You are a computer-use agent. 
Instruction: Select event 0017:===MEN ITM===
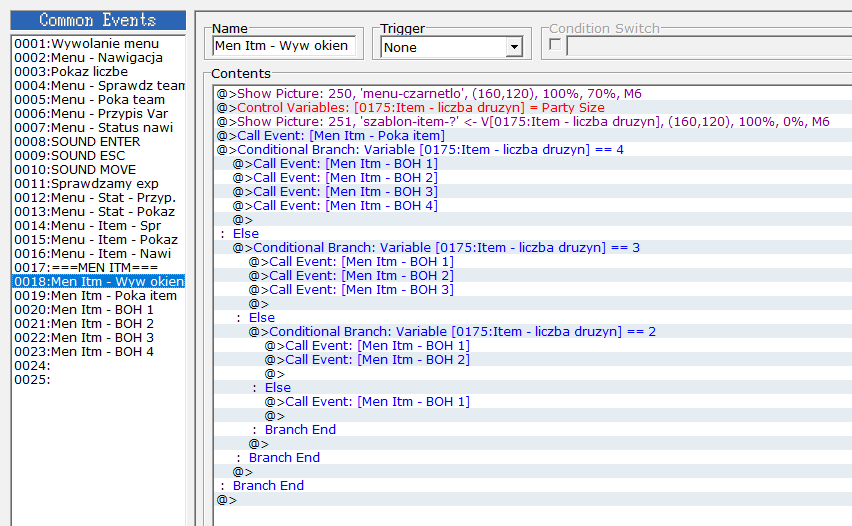[x=98, y=268]
